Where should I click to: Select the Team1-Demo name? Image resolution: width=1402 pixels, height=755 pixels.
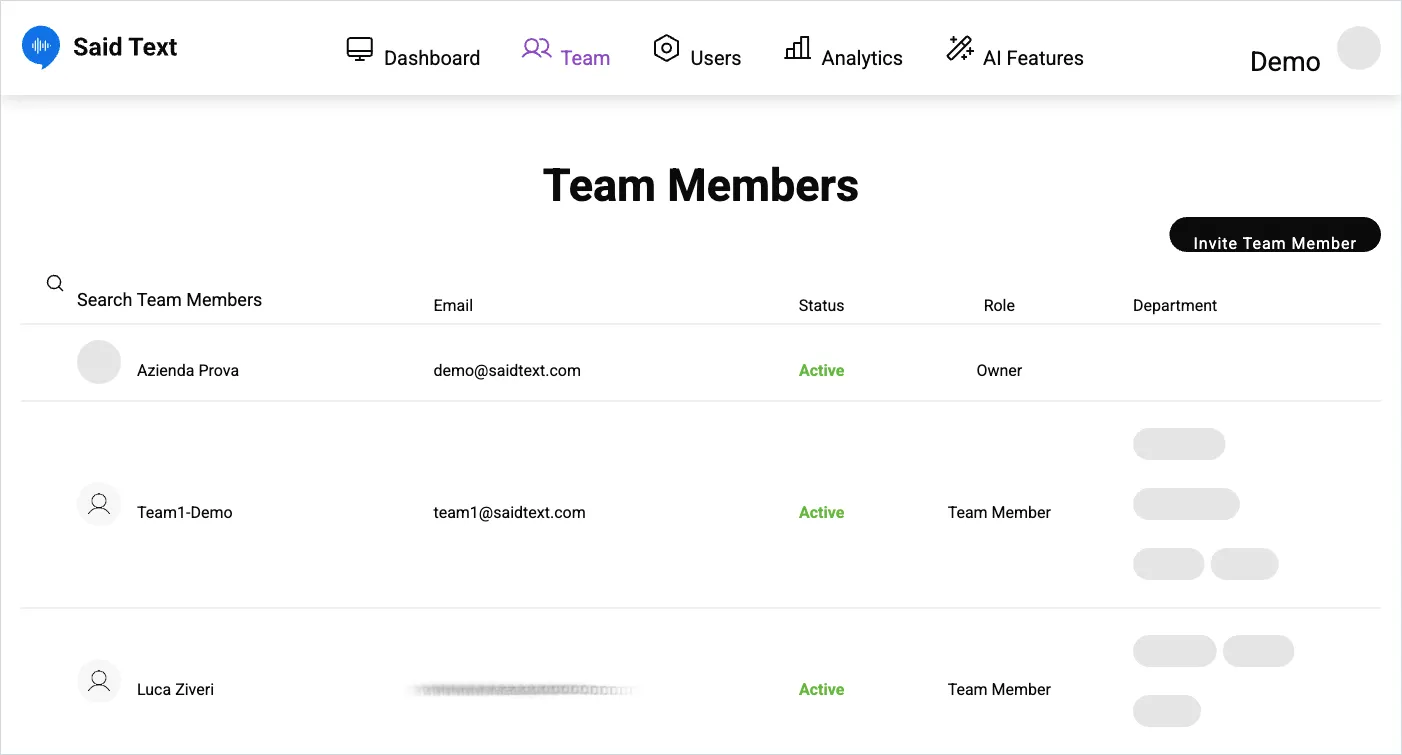(185, 513)
